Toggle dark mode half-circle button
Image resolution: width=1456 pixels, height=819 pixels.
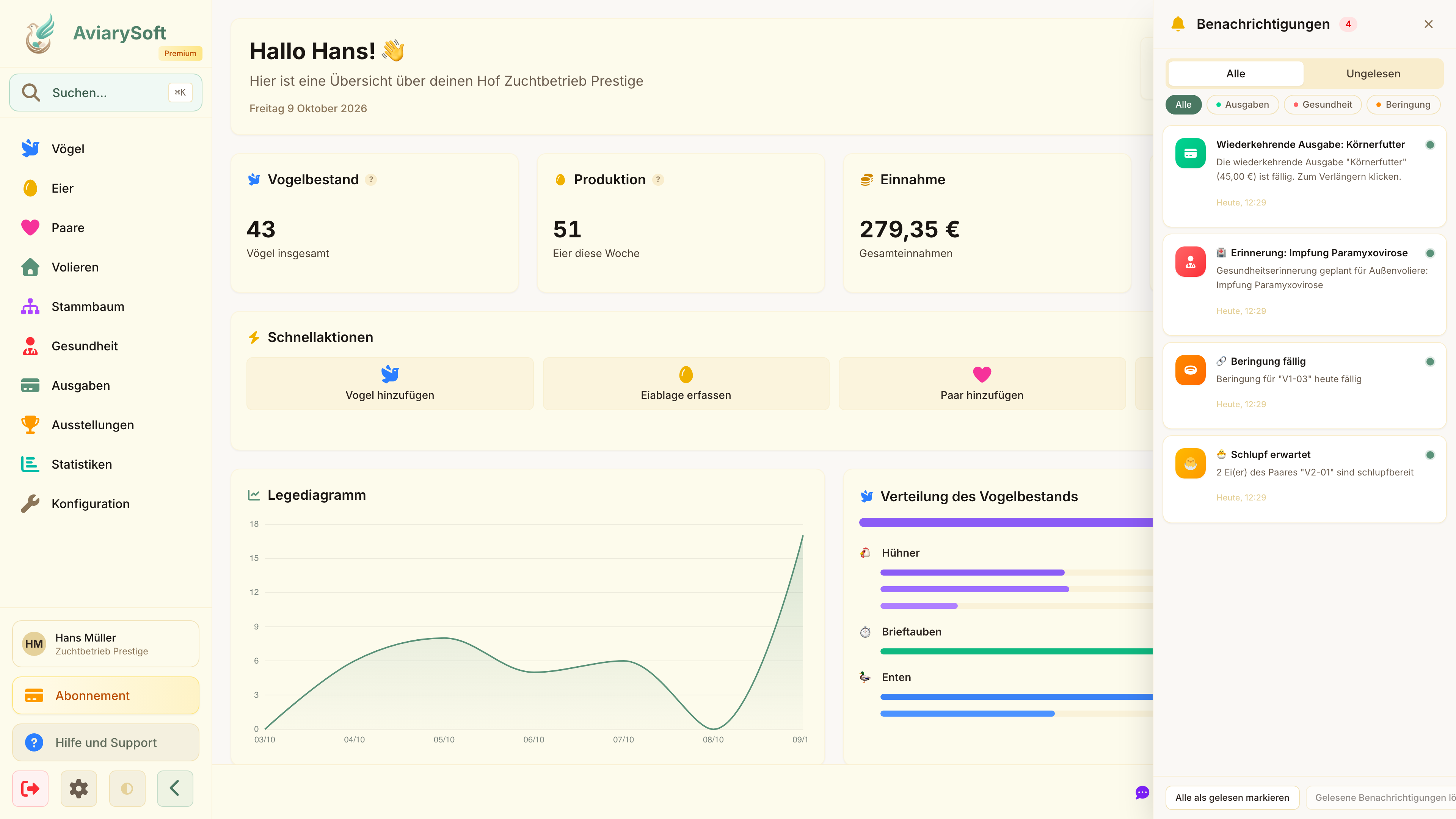127,788
